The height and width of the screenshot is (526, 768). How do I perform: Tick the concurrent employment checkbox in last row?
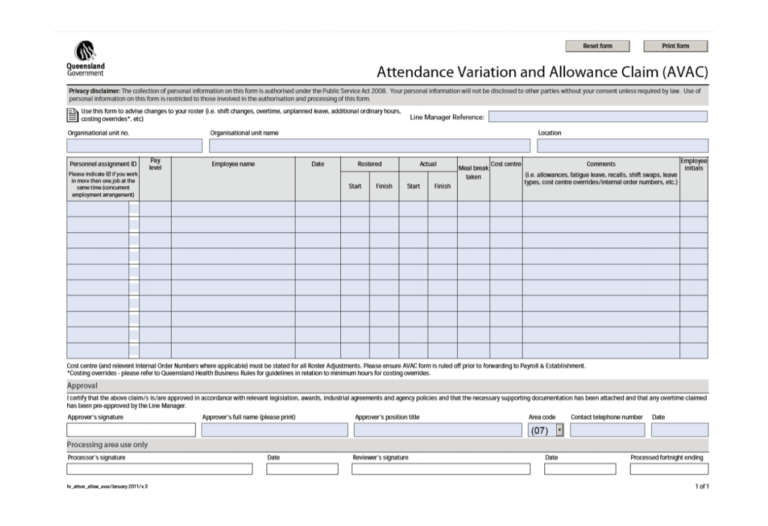[x=133, y=350]
